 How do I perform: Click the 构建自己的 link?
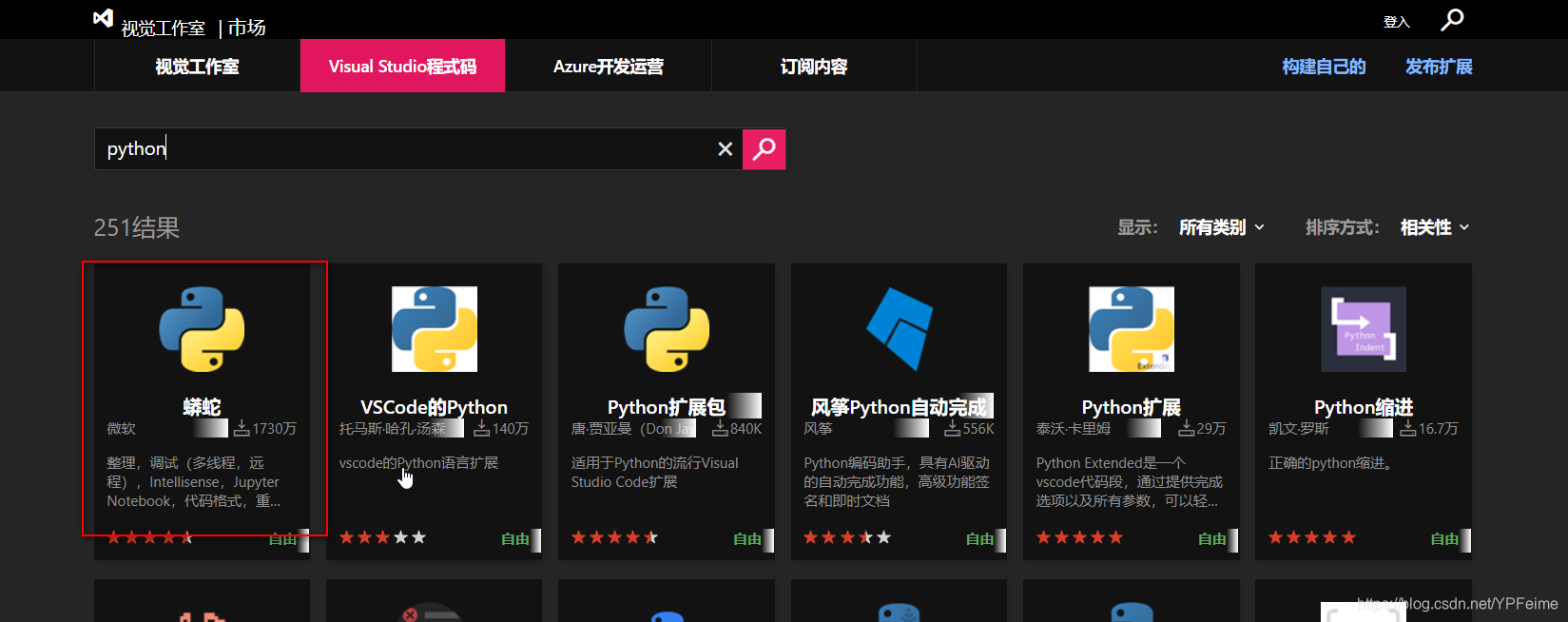point(1324,67)
